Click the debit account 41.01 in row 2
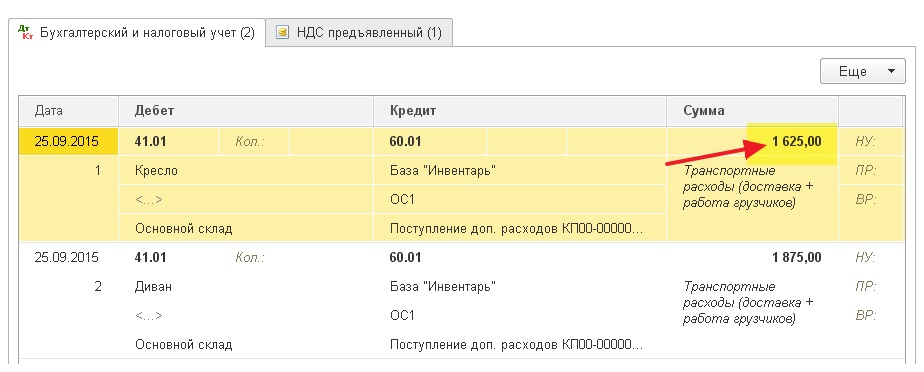The width and height of the screenshot is (924, 372). (x=151, y=258)
